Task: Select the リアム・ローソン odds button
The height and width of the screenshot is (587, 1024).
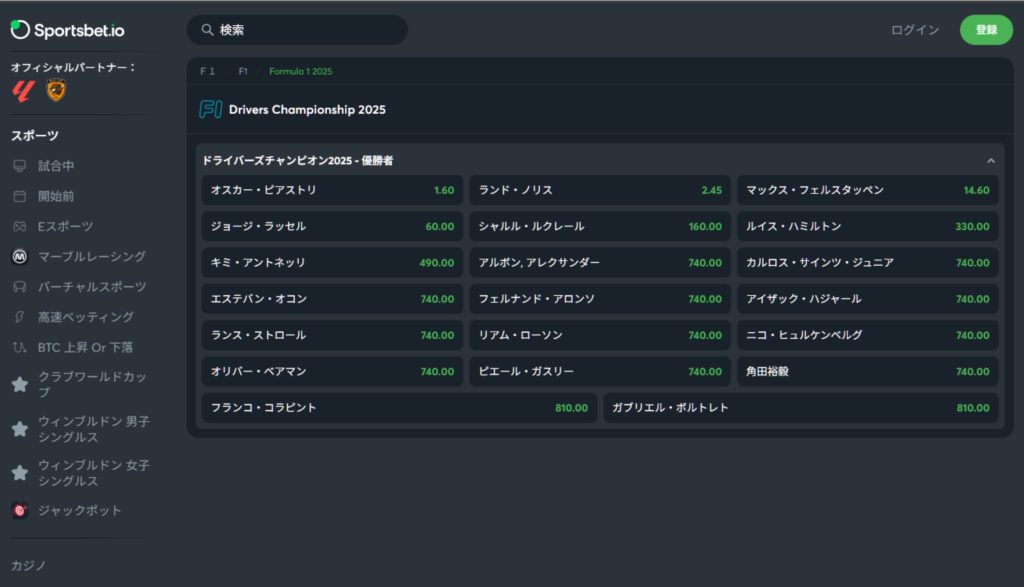Action: point(600,335)
